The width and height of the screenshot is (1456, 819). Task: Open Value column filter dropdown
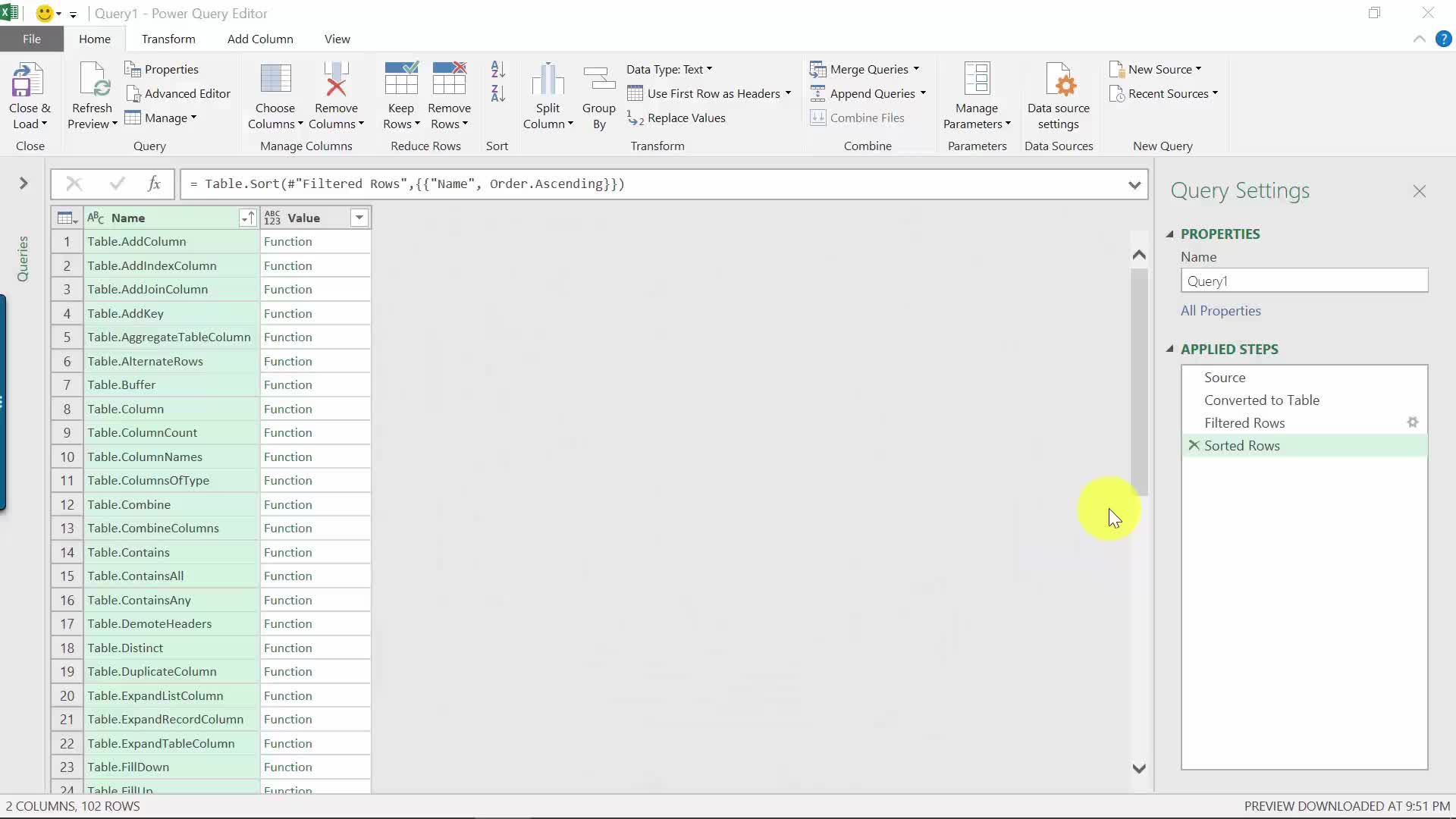pos(359,218)
